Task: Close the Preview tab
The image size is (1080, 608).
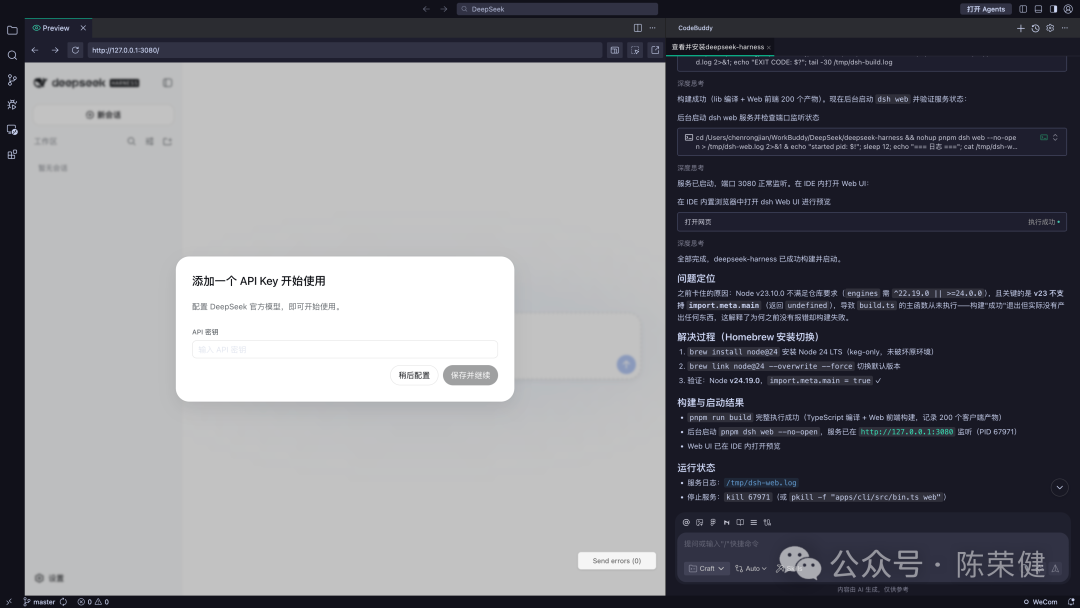Action: click(x=83, y=28)
